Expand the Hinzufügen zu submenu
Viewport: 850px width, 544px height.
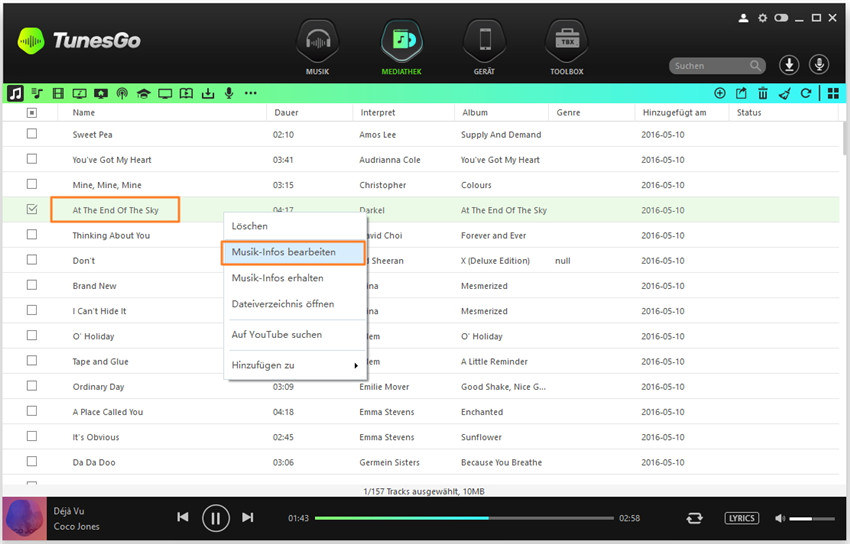tap(295, 365)
